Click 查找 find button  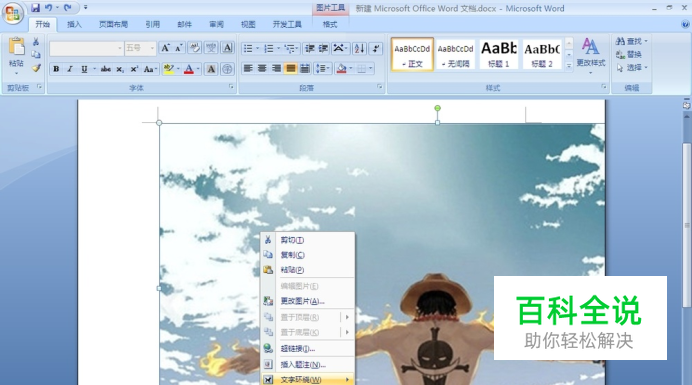click(632, 42)
